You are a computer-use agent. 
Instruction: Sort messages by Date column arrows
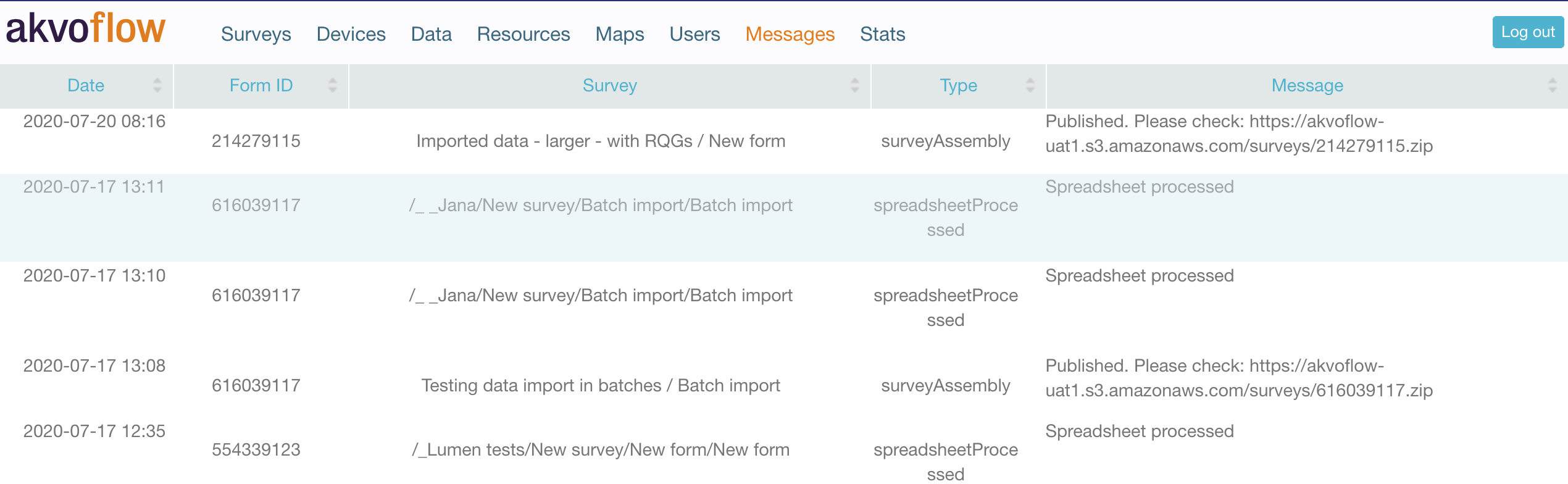click(x=157, y=85)
